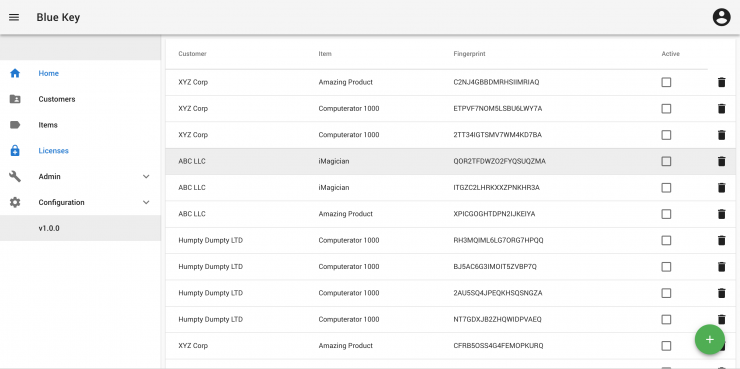Toggle Active checkbox in highlighted QOR2TF… row
The height and width of the screenshot is (369, 740).
666,161
